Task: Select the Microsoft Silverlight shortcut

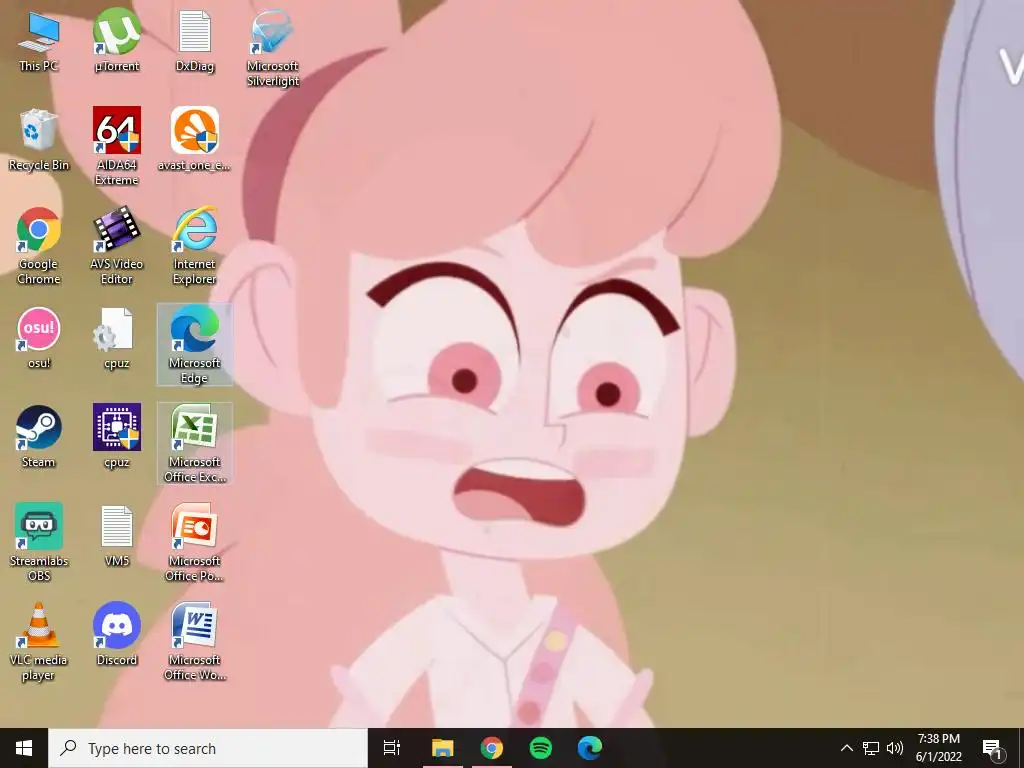Action: 273,49
